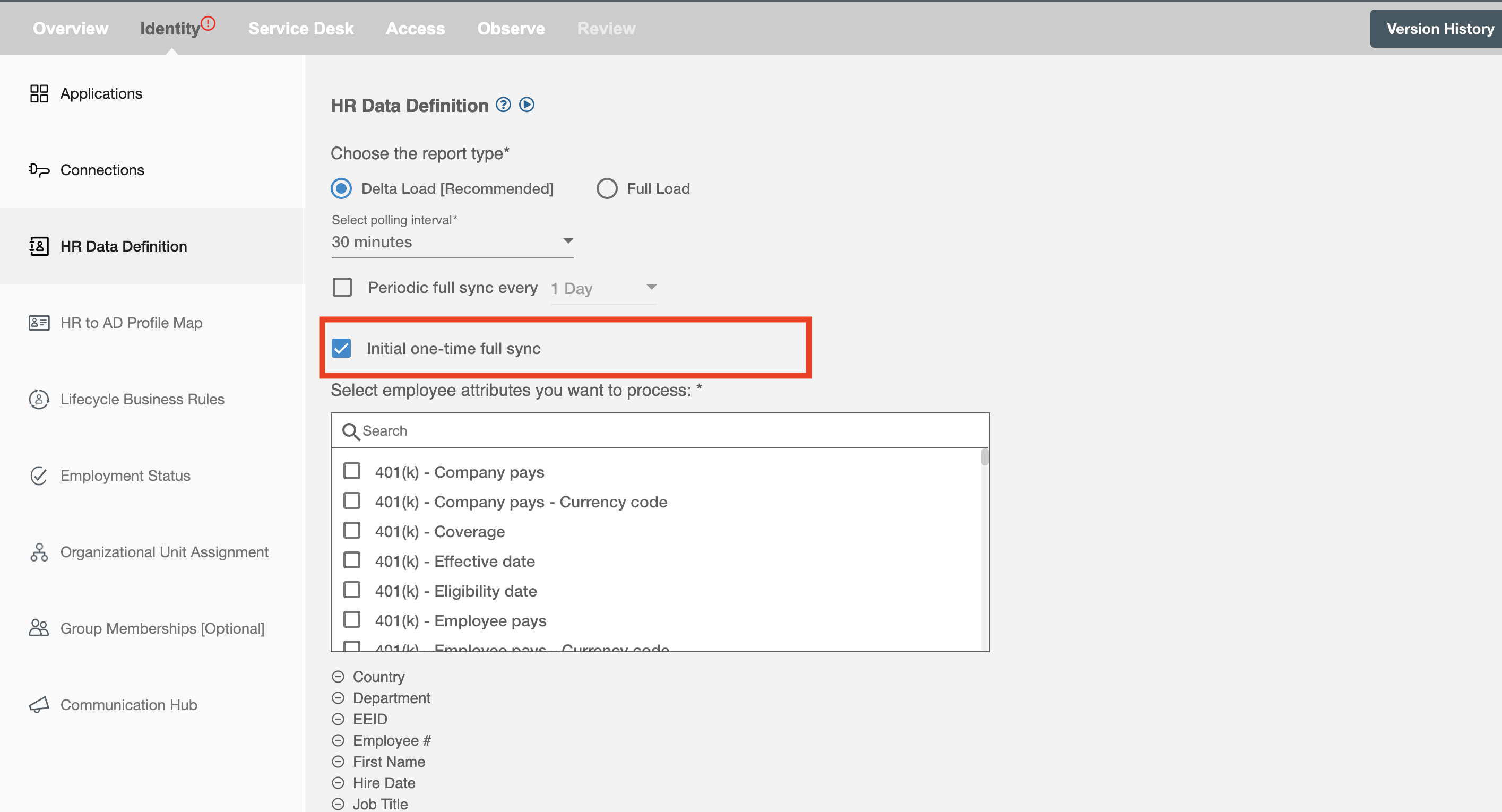This screenshot has width=1502, height=812.
Task: Click the Organizational Unit Assignment icon
Action: point(39,551)
